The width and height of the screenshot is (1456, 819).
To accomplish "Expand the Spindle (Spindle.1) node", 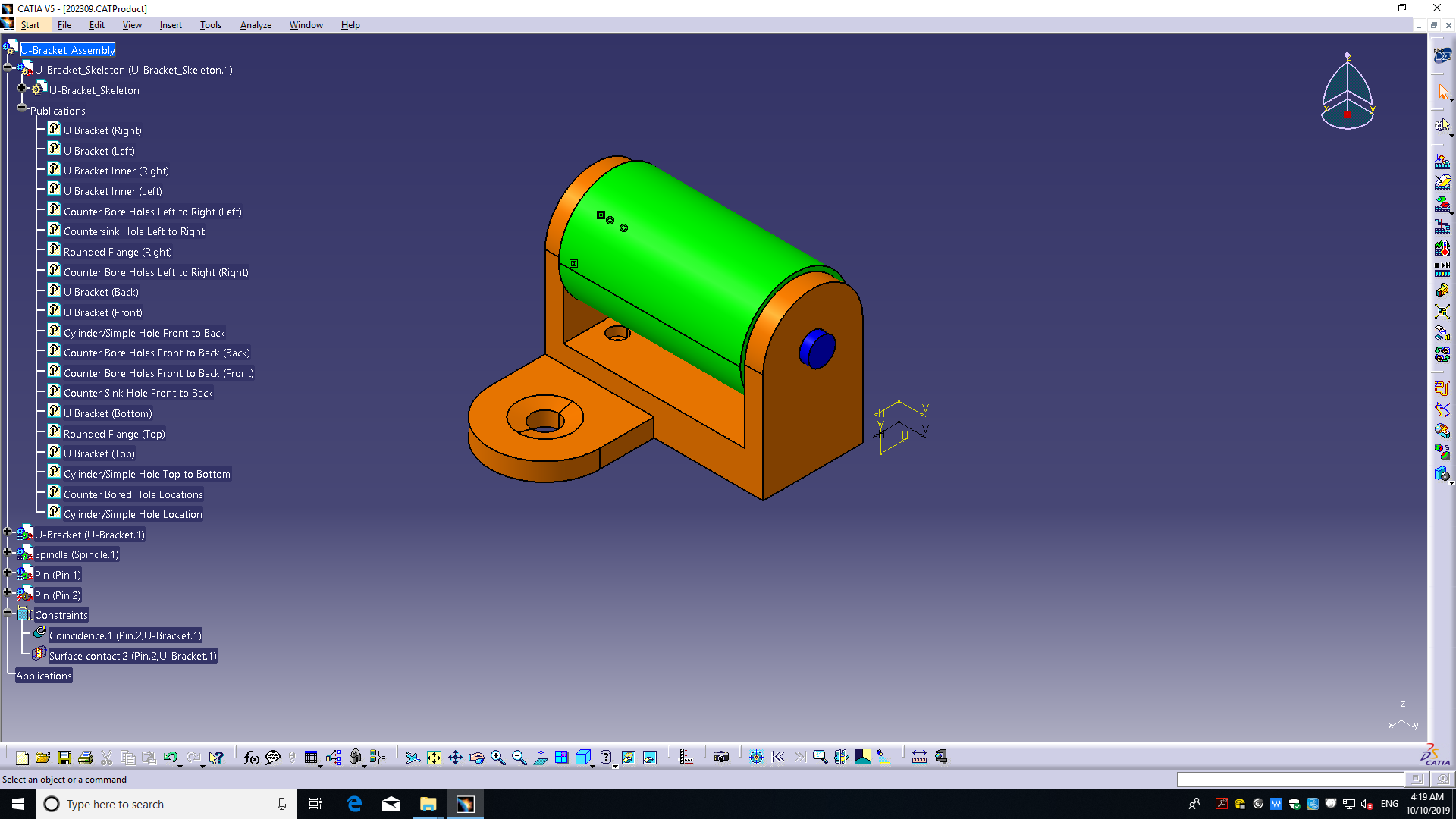I will [8, 552].
